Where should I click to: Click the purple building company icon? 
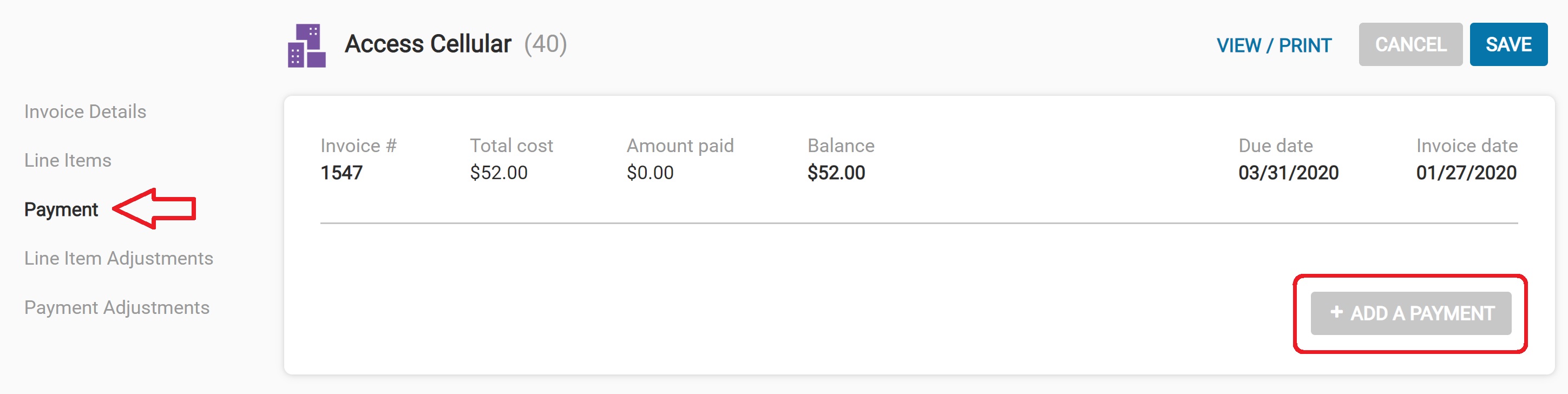coord(307,45)
